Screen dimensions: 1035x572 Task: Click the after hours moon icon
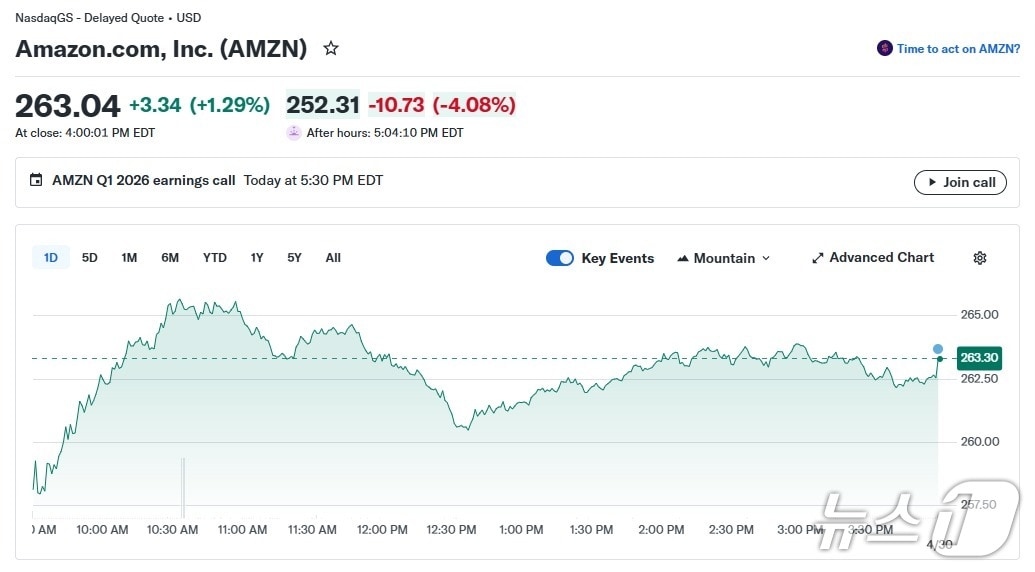(294, 133)
